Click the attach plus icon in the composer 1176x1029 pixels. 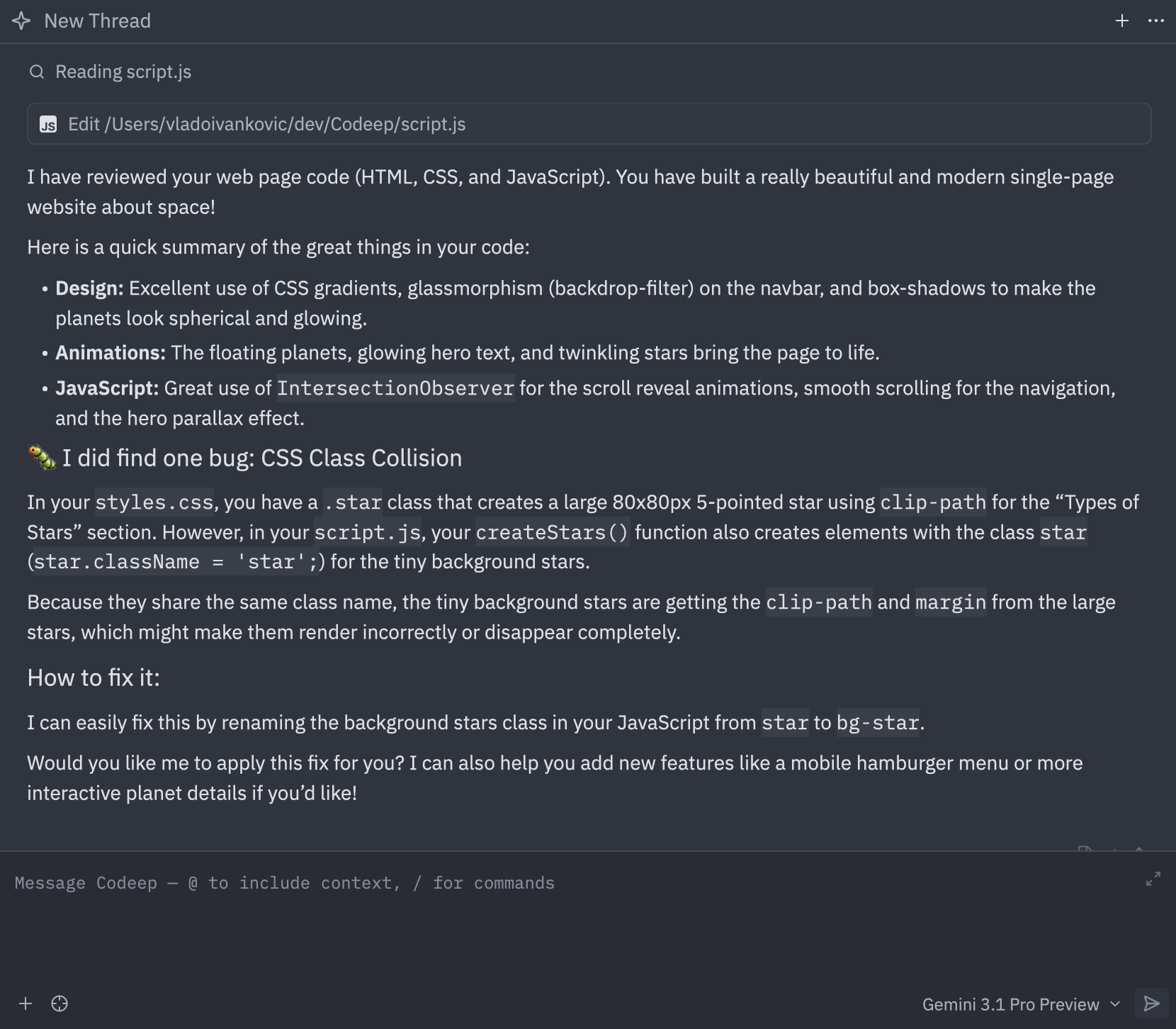tap(26, 1003)
